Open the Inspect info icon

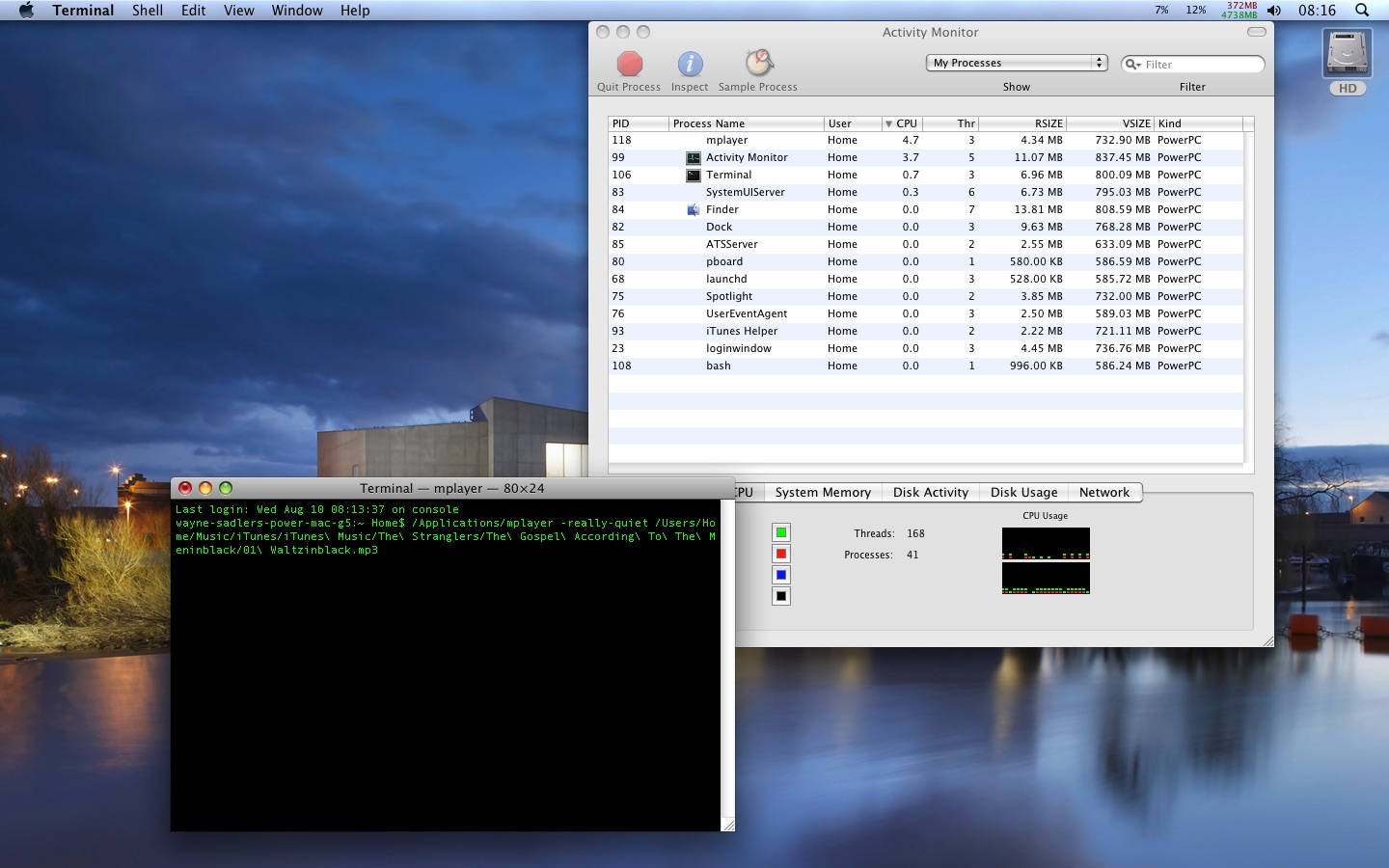690,65
